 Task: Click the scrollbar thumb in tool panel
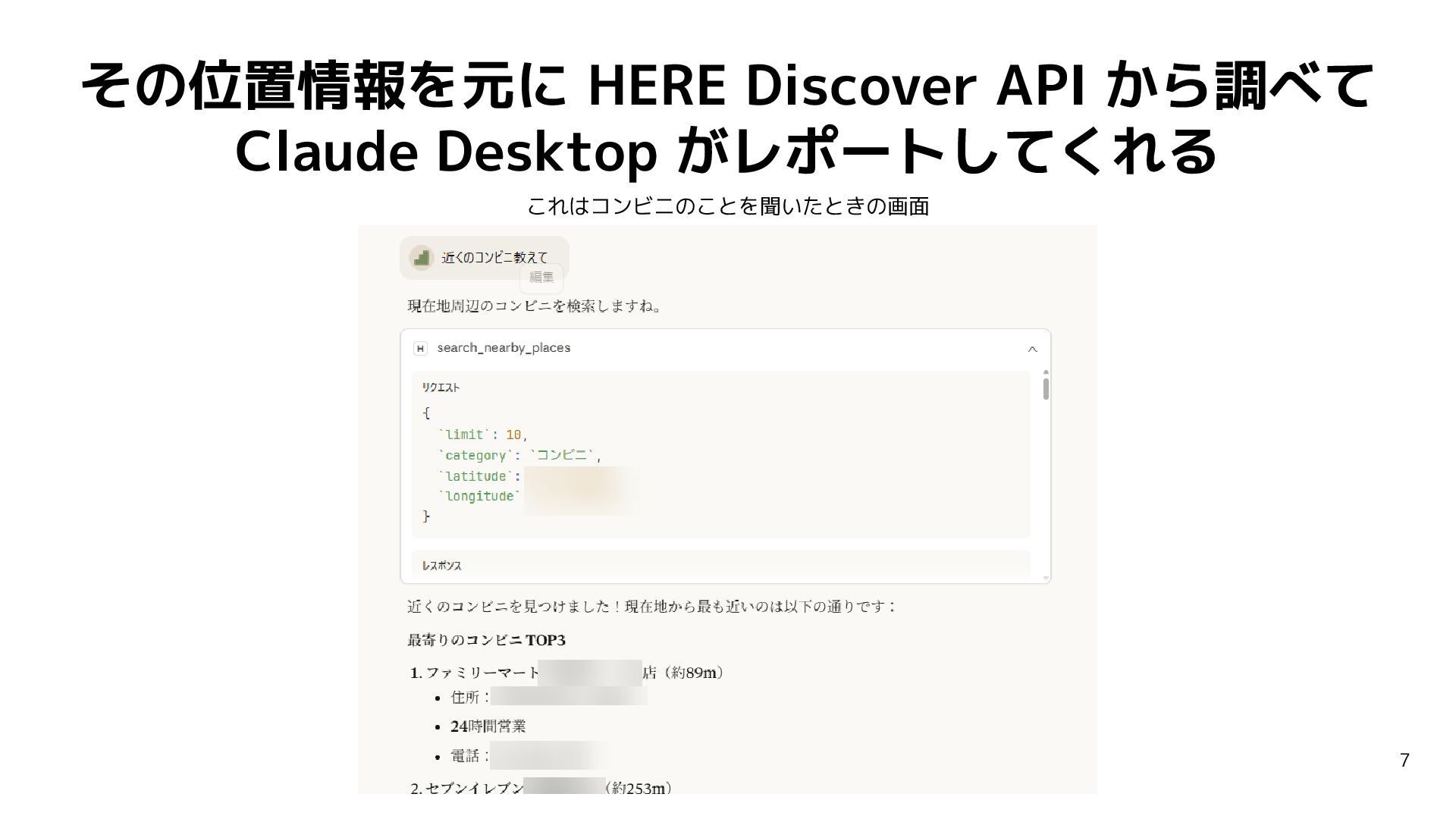click(x=1046, y=388)
